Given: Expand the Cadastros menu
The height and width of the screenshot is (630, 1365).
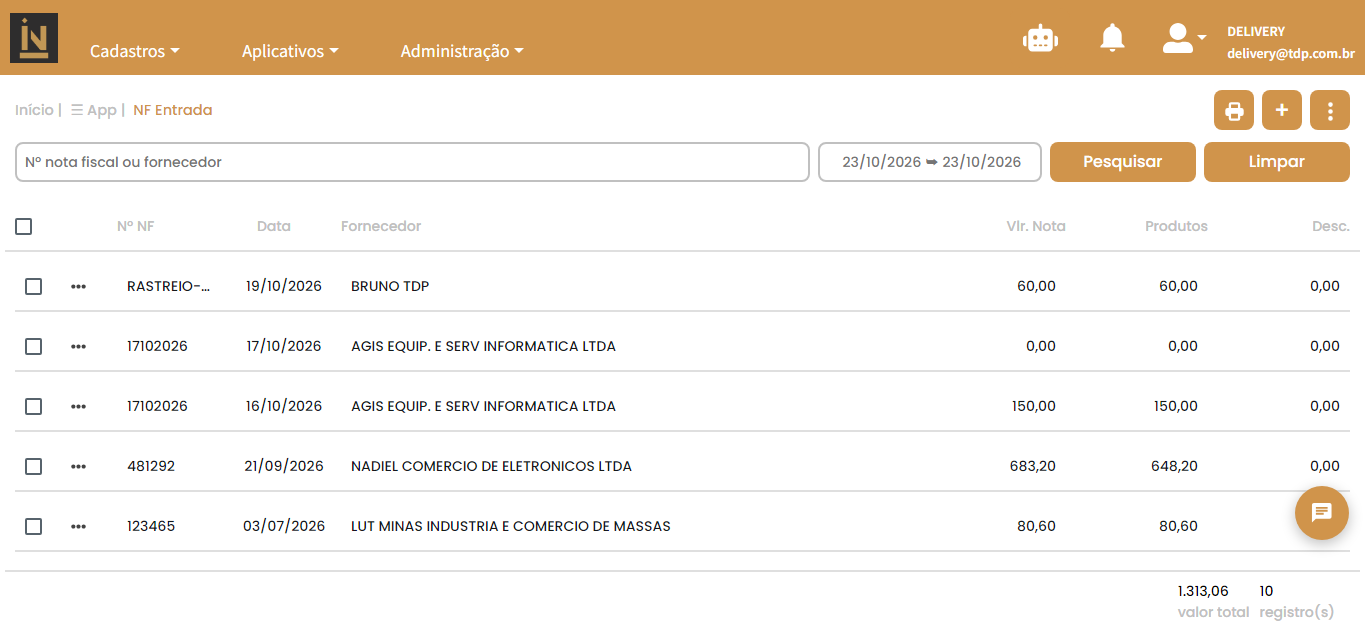Looking at the screenshot, I should coord(135,51).
